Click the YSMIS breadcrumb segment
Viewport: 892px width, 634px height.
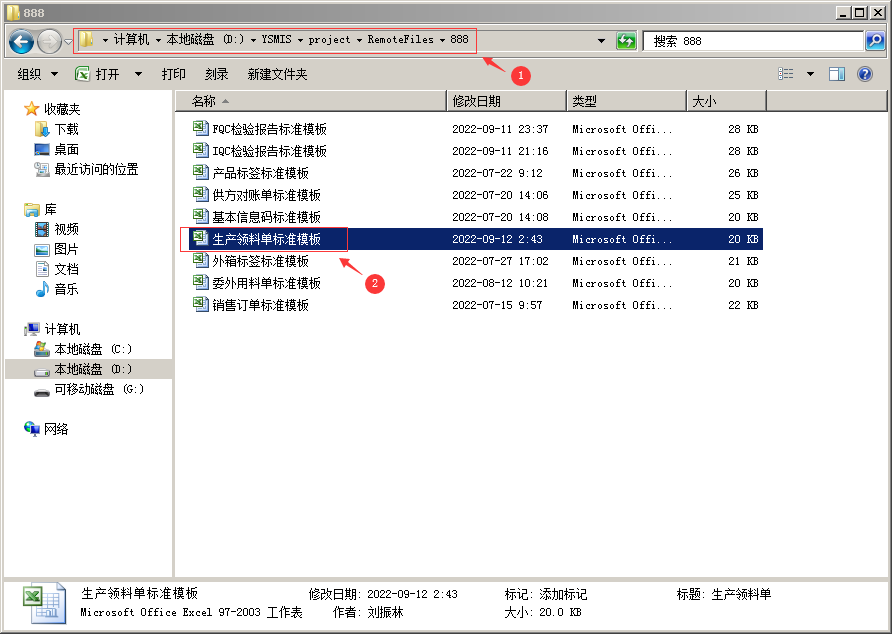pyautogui.click(x=276, y=39)
